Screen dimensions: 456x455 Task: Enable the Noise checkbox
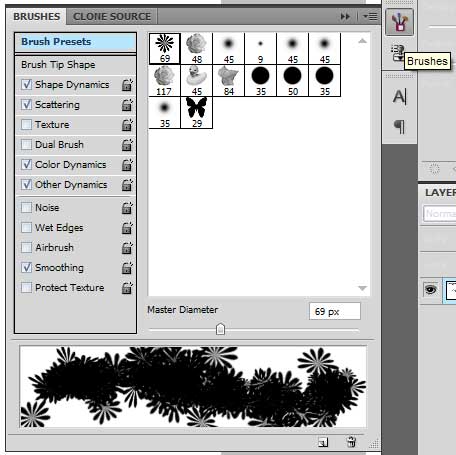[26, 207]
